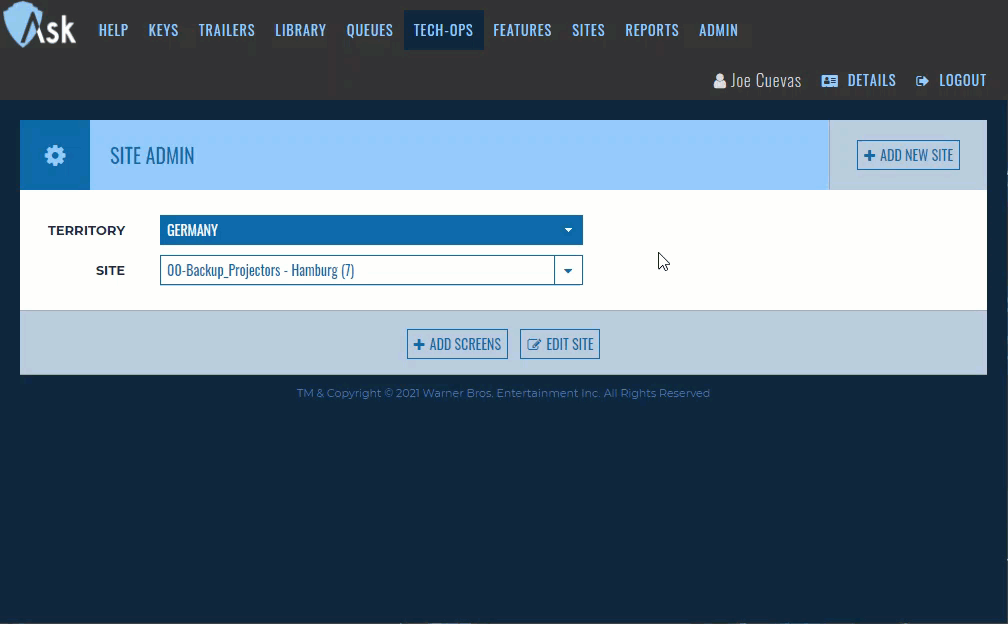Click the EDIT SITE button
Viewport: 1008px width, 624px height.
(x=559, y=343)
